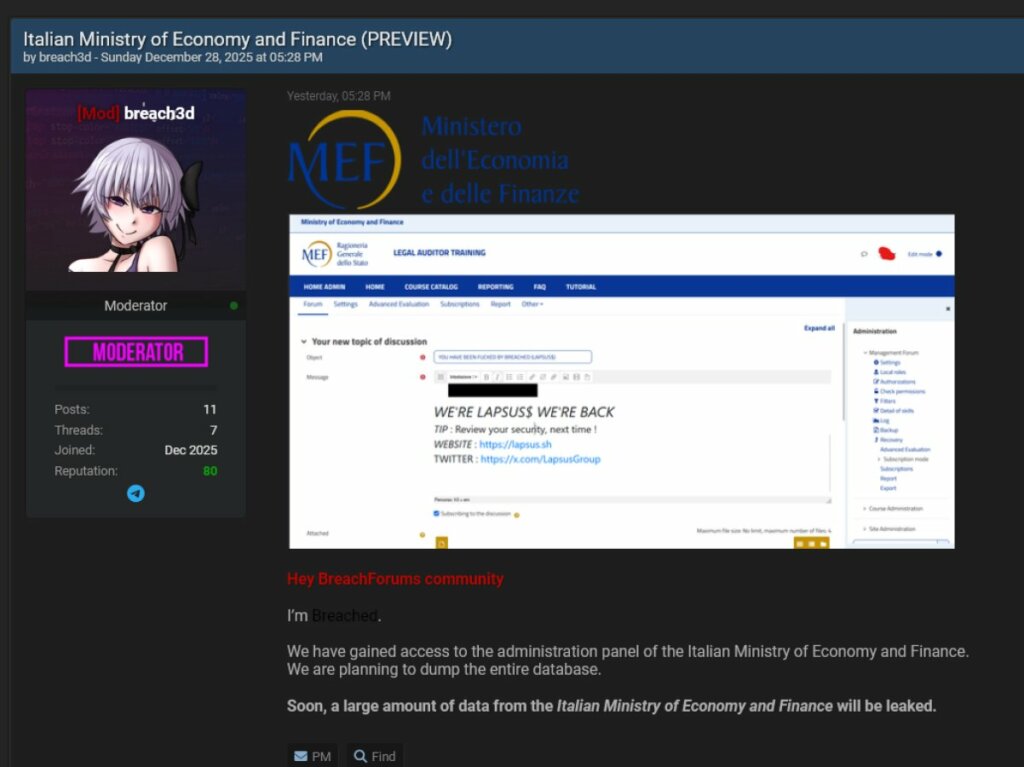Click the green online status dot
This screenshot has height=767, width=1024.
(x=234, y=306)
